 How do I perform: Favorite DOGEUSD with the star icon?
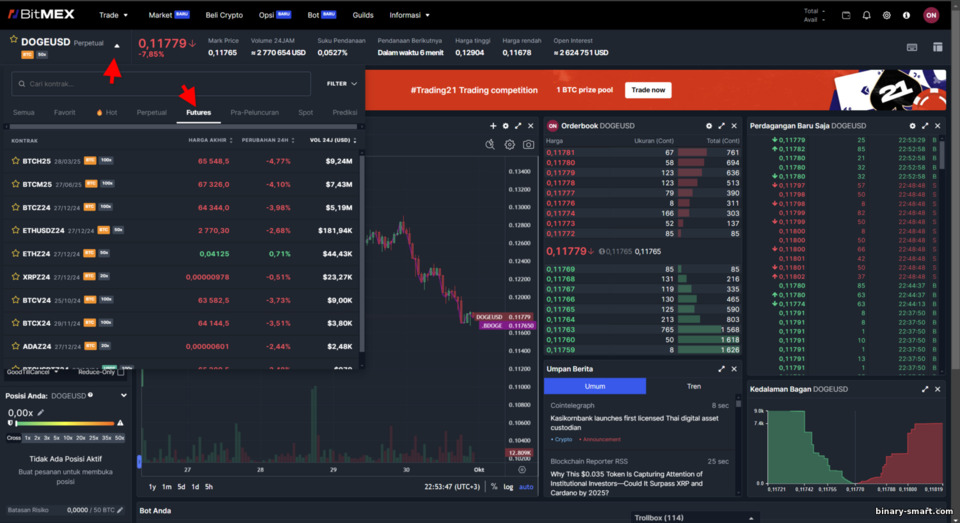tap(13, 39)
